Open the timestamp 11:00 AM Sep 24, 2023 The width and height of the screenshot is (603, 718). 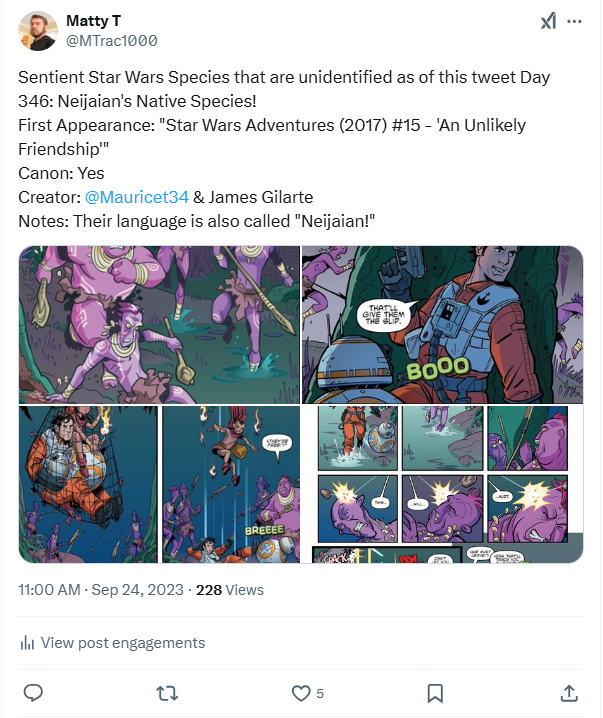tap(101, 590)
